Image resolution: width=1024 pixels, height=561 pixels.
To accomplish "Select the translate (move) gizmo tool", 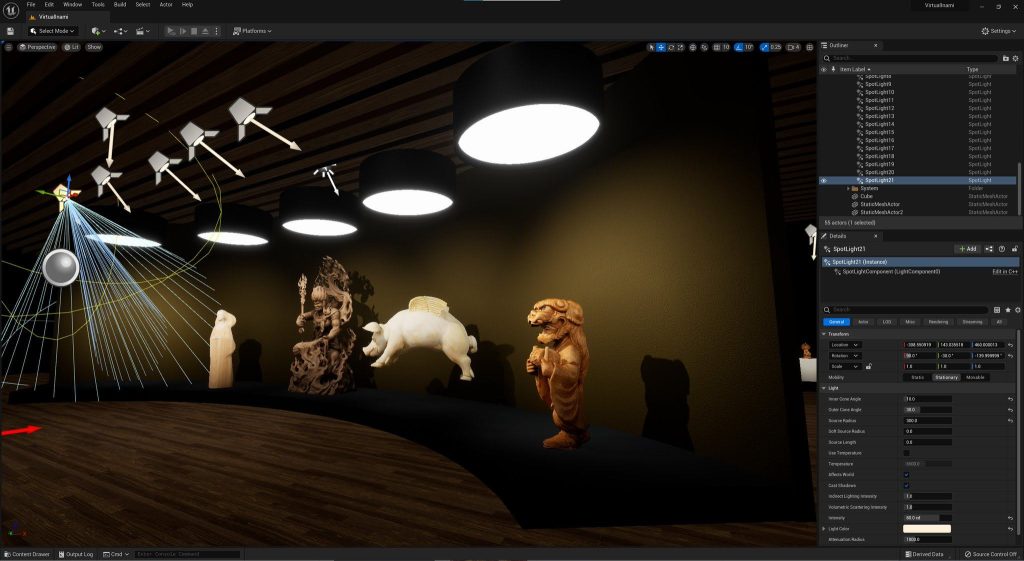I will [x=661, y=47].
